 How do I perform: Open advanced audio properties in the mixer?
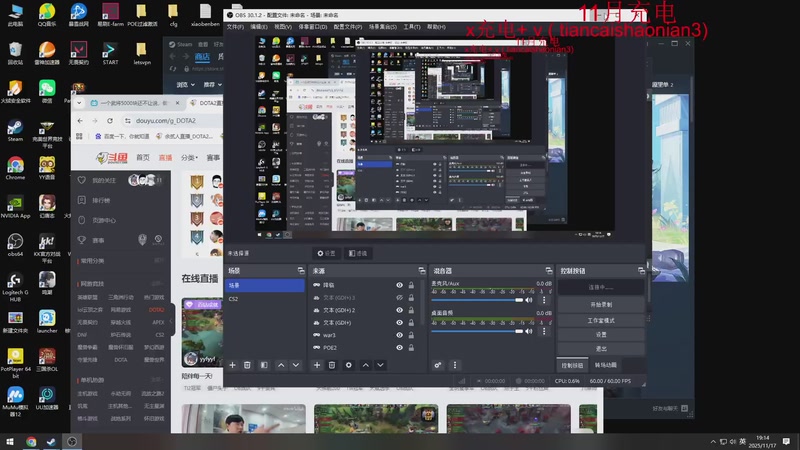pyautogui.click(x=439, y=365)
